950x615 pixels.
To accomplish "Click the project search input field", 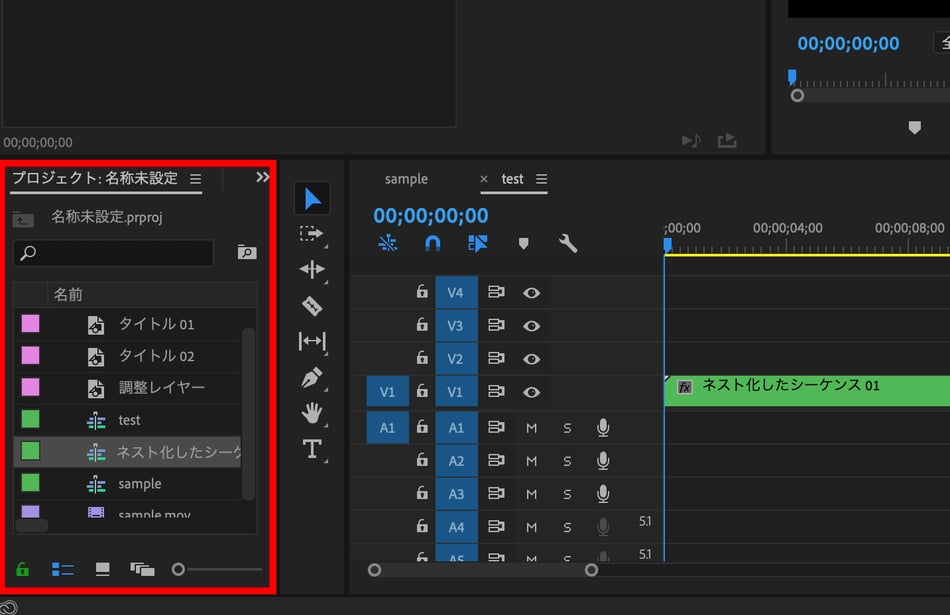I will pos(114,253).
